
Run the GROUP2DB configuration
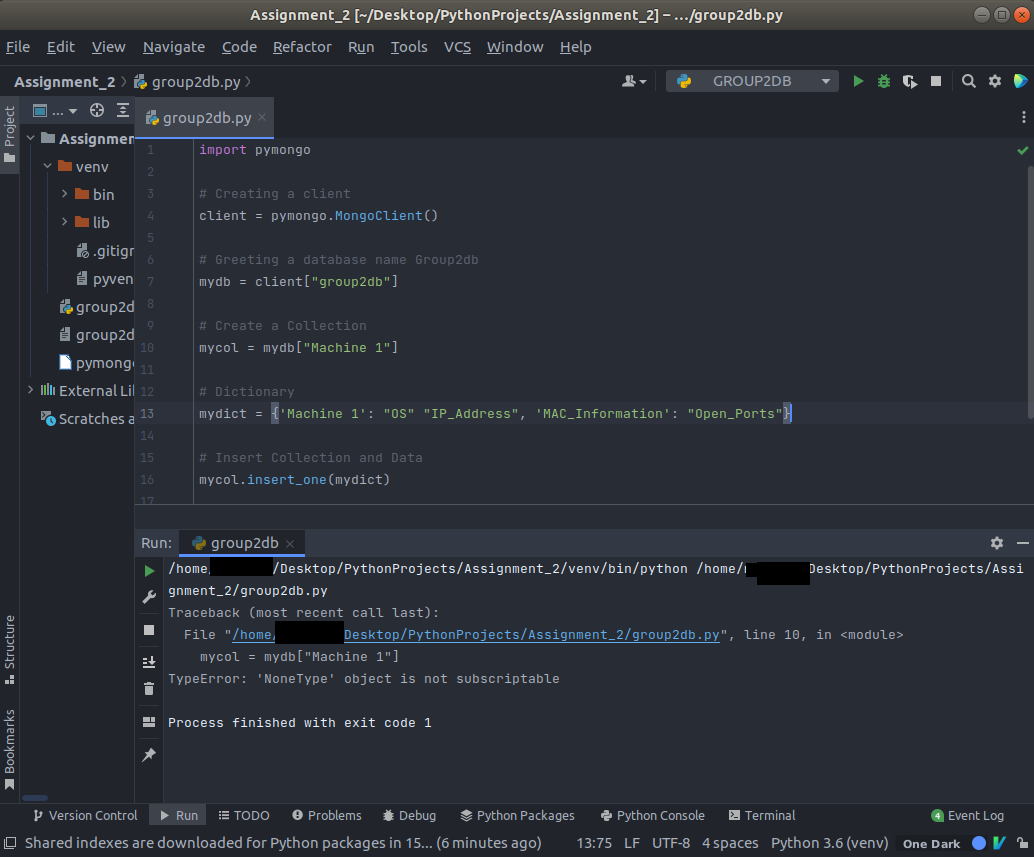(x=859, y=81)
